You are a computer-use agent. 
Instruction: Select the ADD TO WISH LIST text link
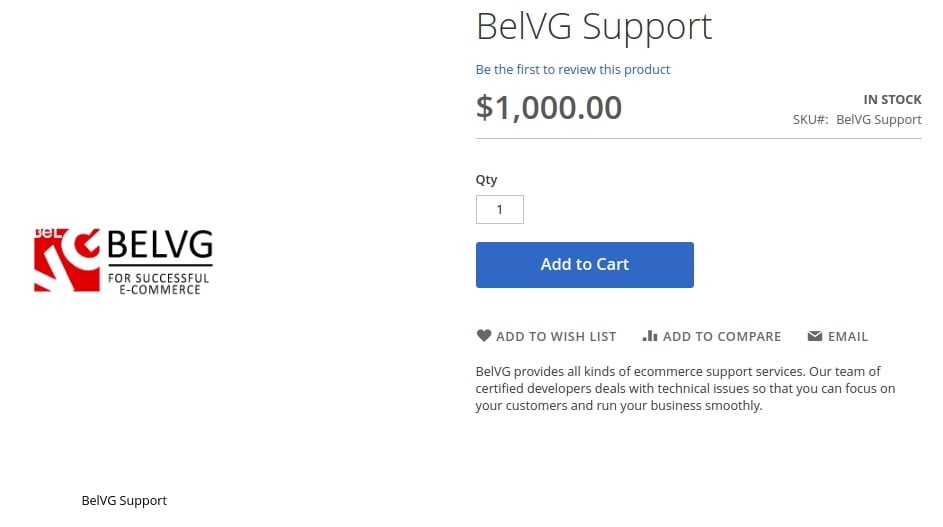coord(556,336)
